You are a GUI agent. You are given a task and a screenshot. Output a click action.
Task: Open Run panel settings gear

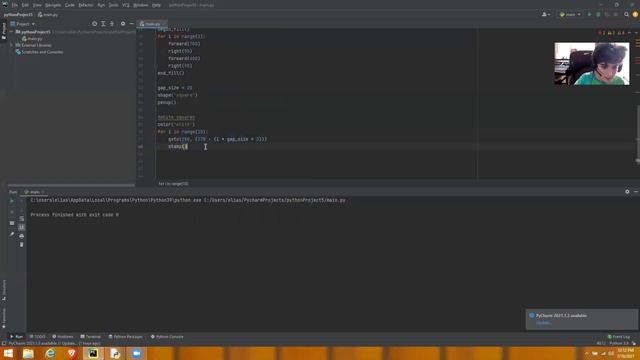coord(627,191)
